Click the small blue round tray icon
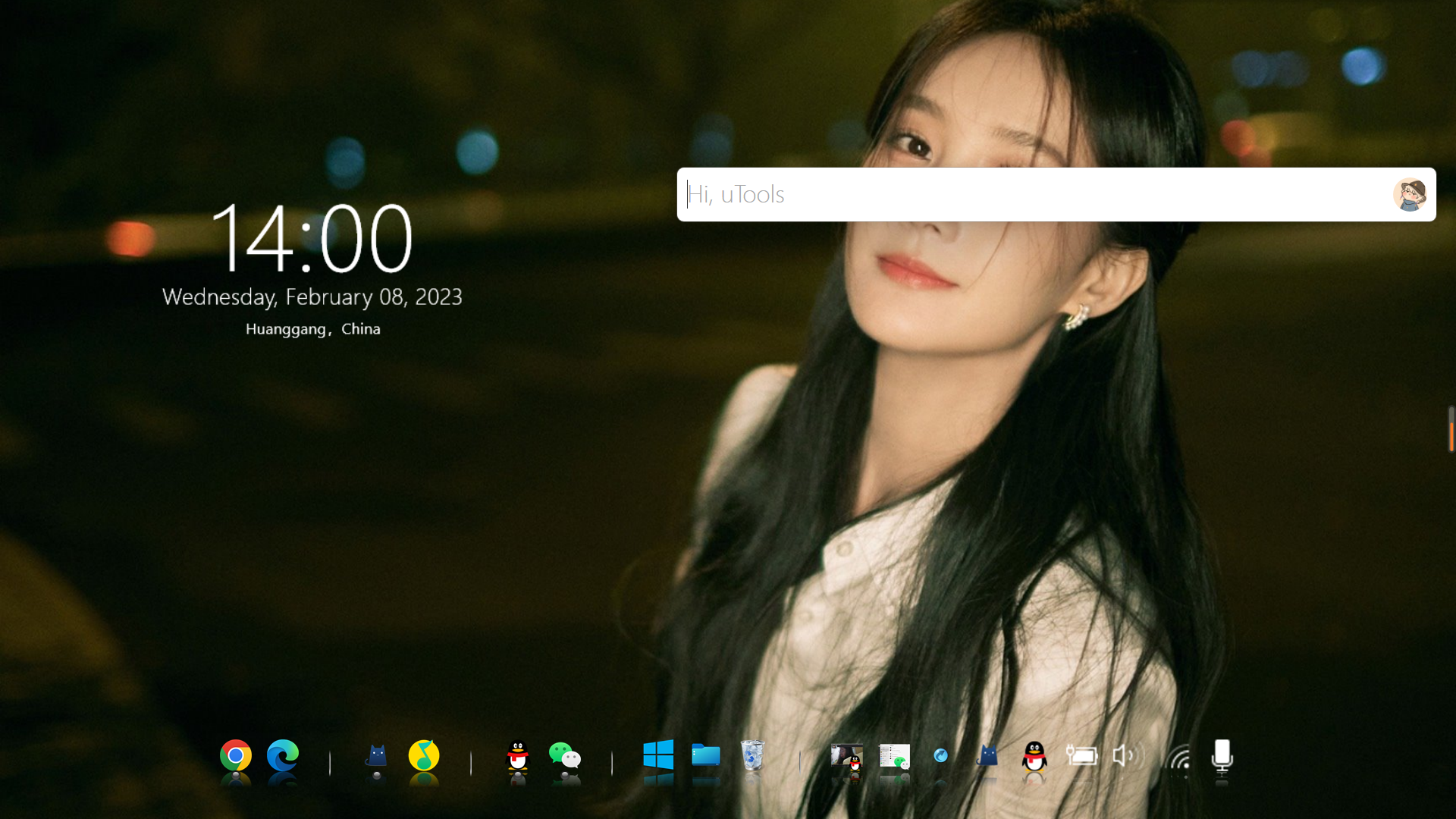 click(941, 755)
